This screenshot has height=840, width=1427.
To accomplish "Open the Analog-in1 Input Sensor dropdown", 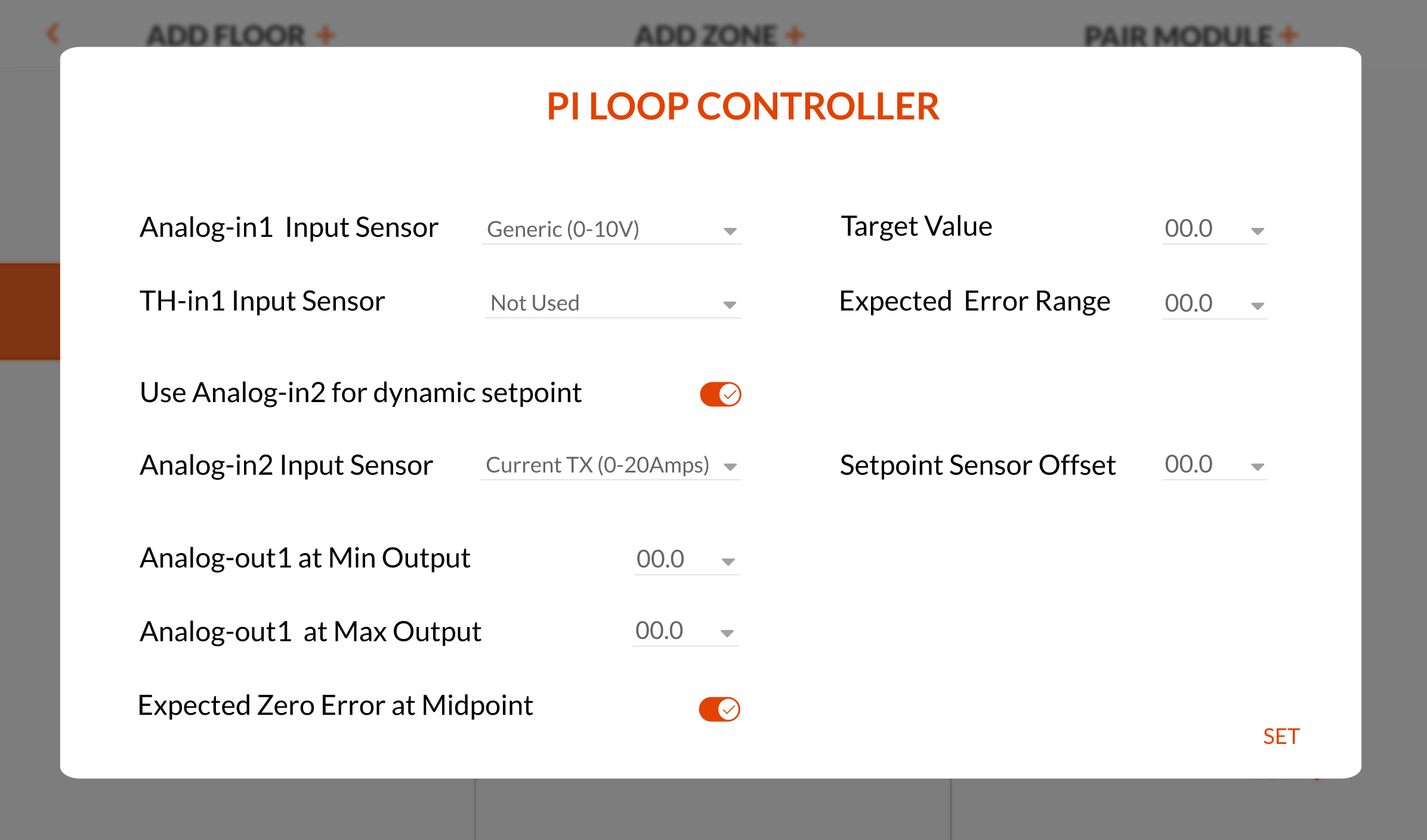I will coord(611,230).
